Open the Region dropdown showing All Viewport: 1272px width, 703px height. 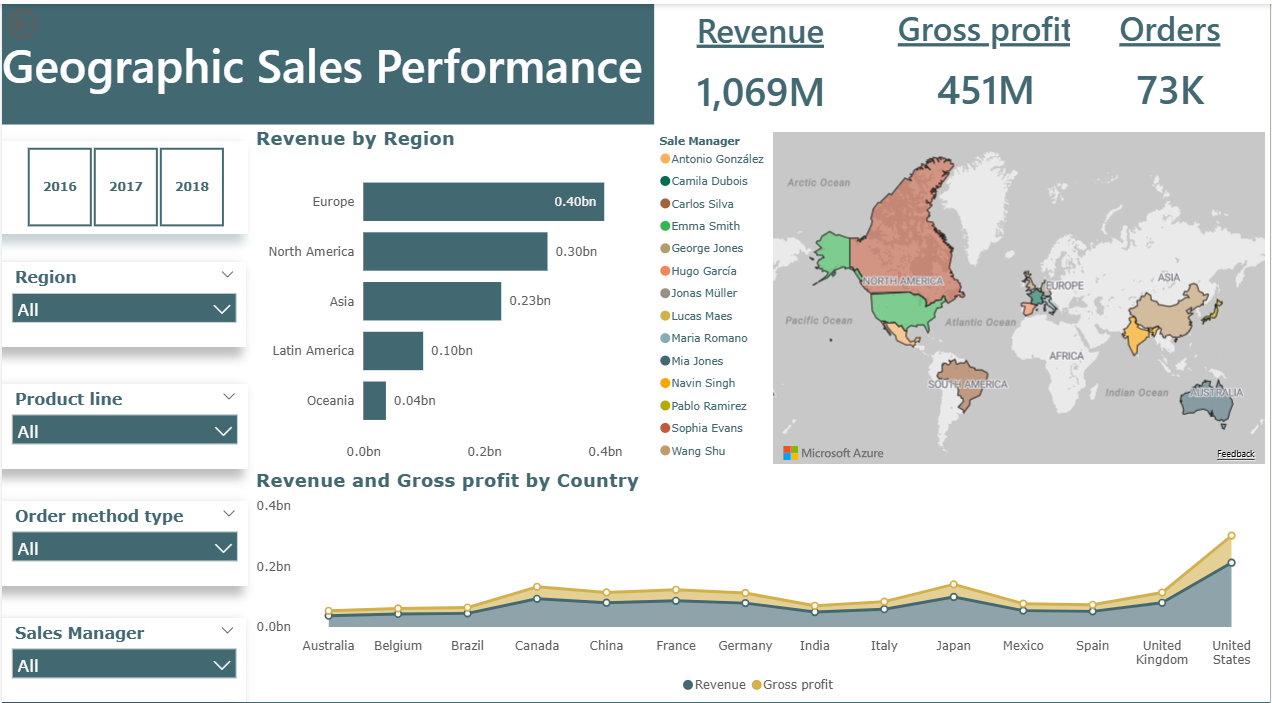point(124,309)
